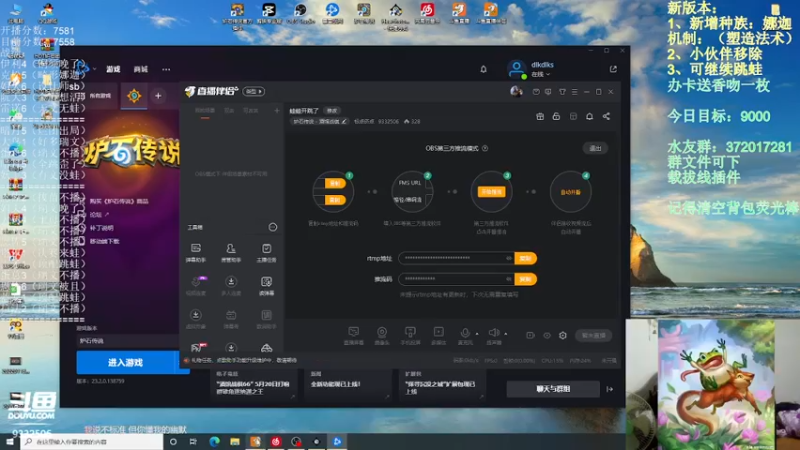Open the Battle.net logo dropdown chevron

pyautogui.click(x=94, y=68)
